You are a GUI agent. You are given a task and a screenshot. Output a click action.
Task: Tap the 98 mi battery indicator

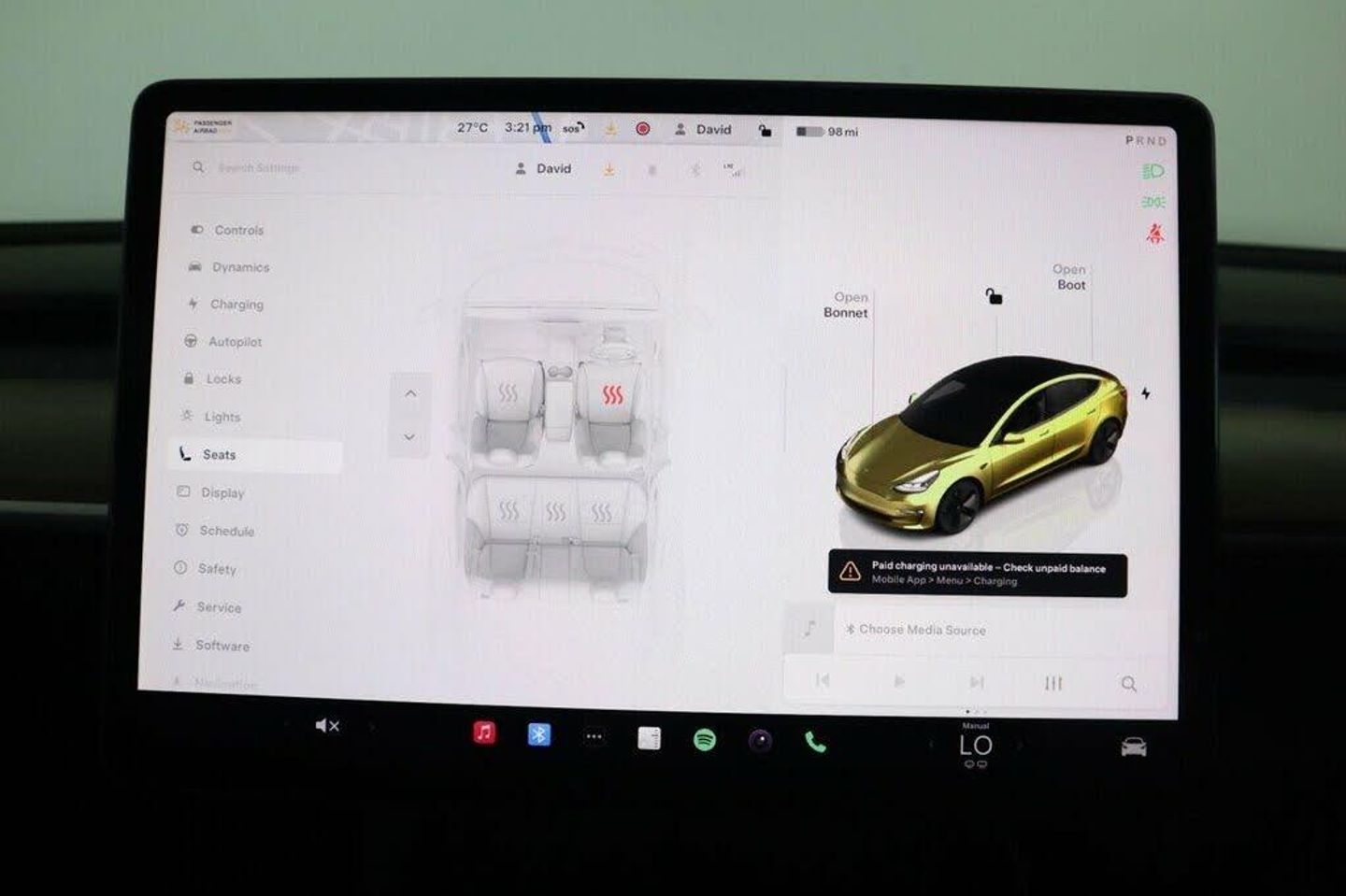827,132
